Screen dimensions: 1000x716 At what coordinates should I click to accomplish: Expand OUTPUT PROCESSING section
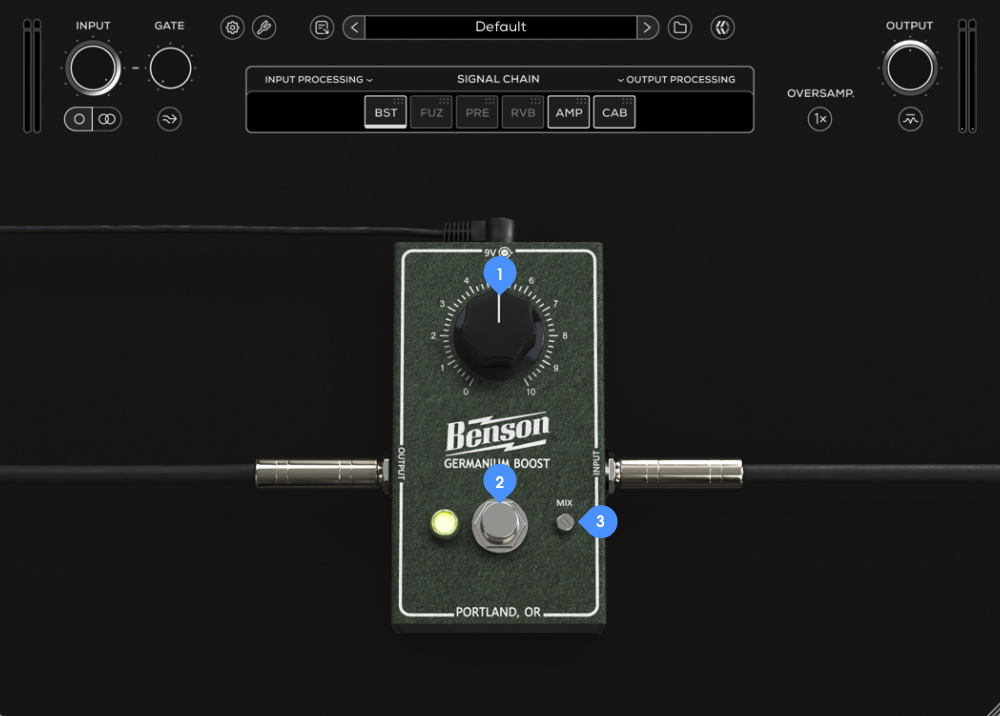pos(676,80)
